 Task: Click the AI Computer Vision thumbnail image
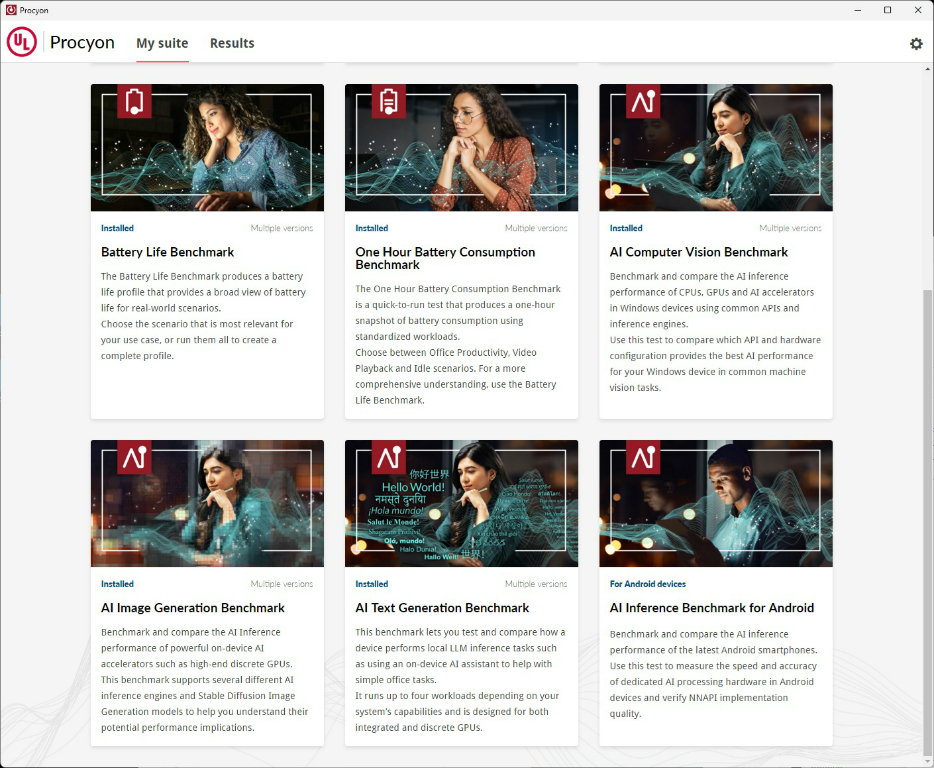point(716,148)
